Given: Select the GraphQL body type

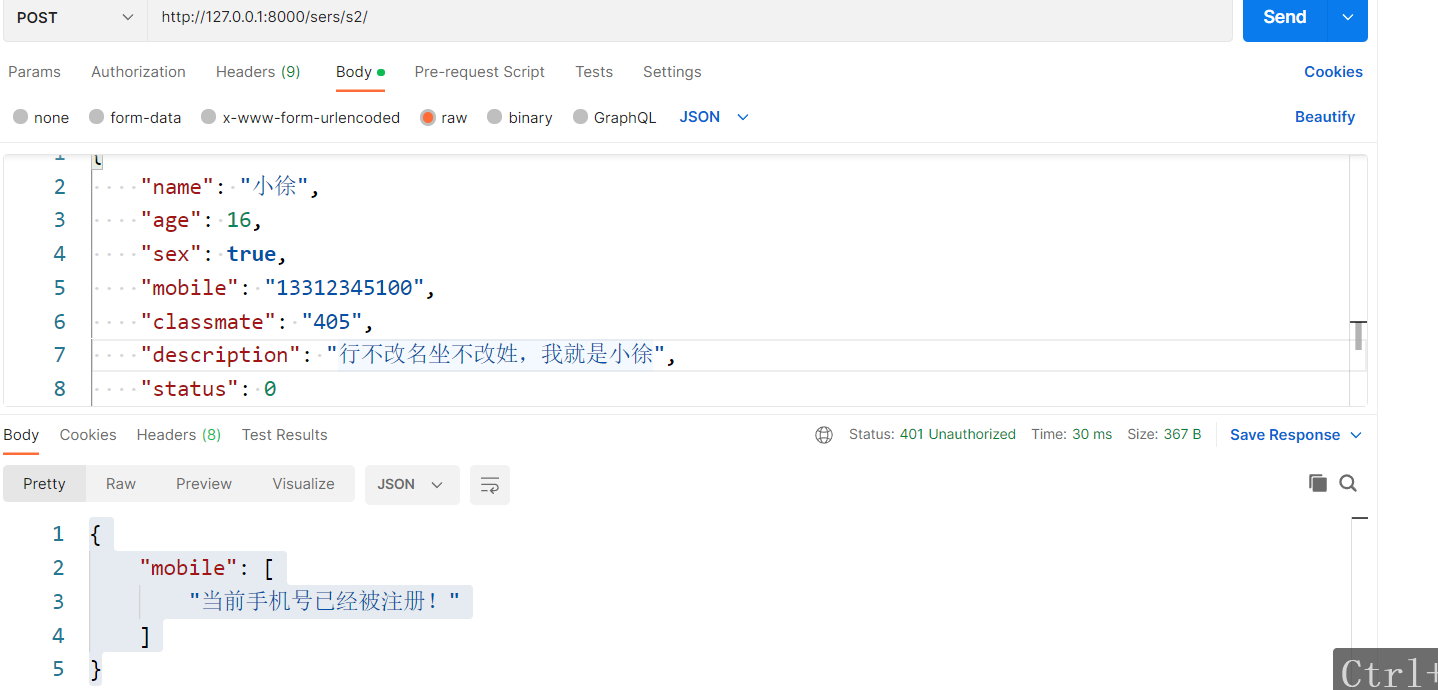Looking at the screenshot, I should pos(615,117).
